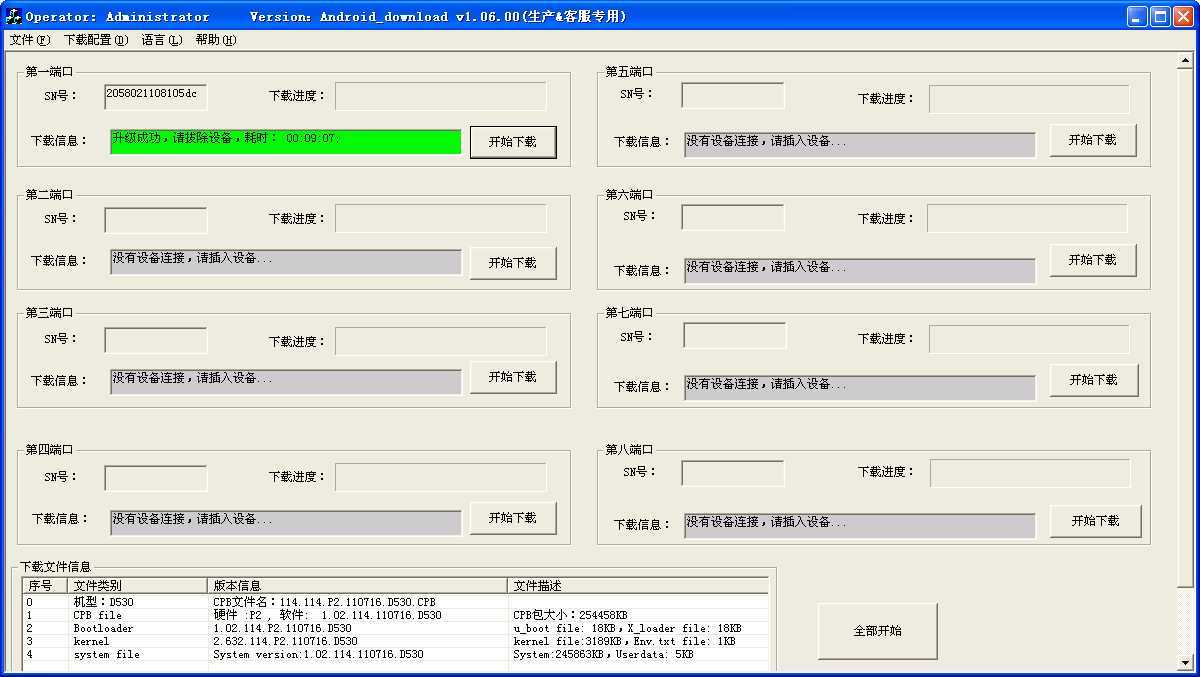Click the SN号 field in 第六端口
1200x677 pixels.
coord(732,217)
